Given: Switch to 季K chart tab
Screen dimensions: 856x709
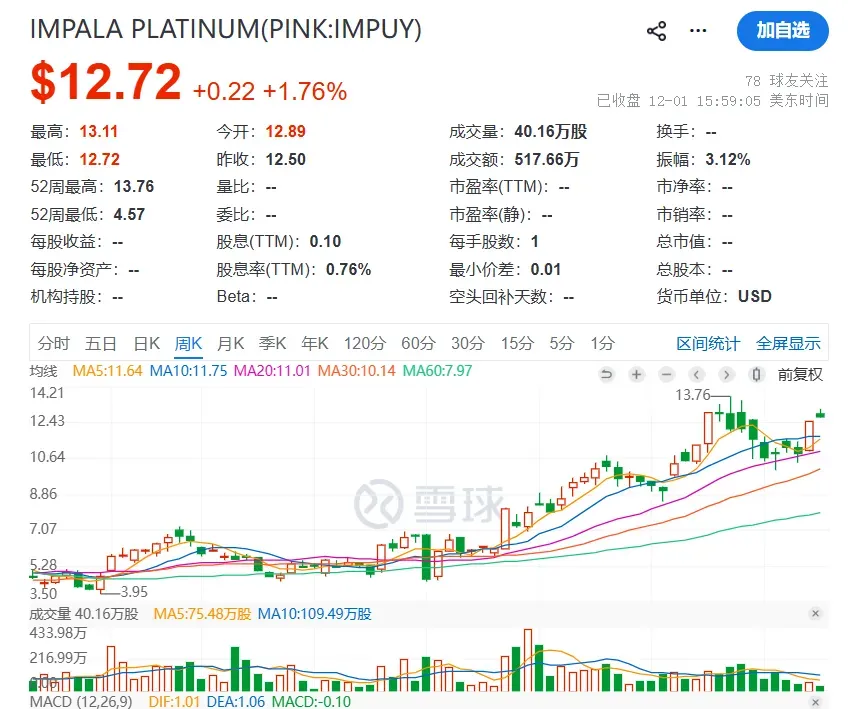Looking at the screenshot, I should [x=272, y=343].
